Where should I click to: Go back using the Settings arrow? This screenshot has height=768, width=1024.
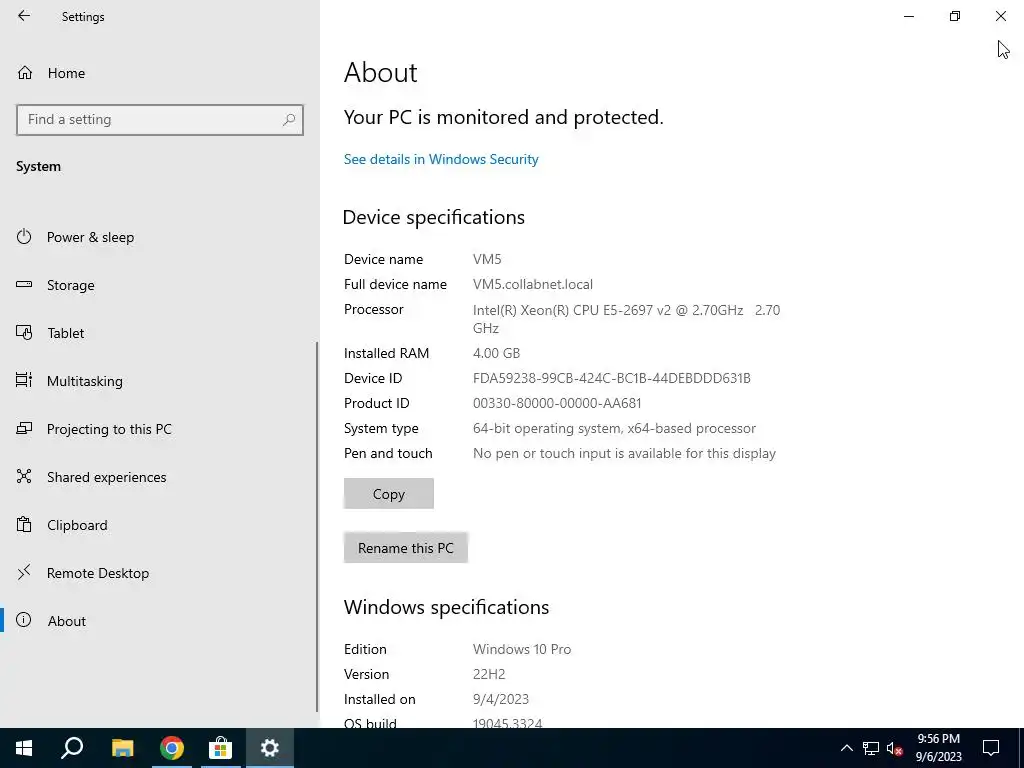(24, 16)
